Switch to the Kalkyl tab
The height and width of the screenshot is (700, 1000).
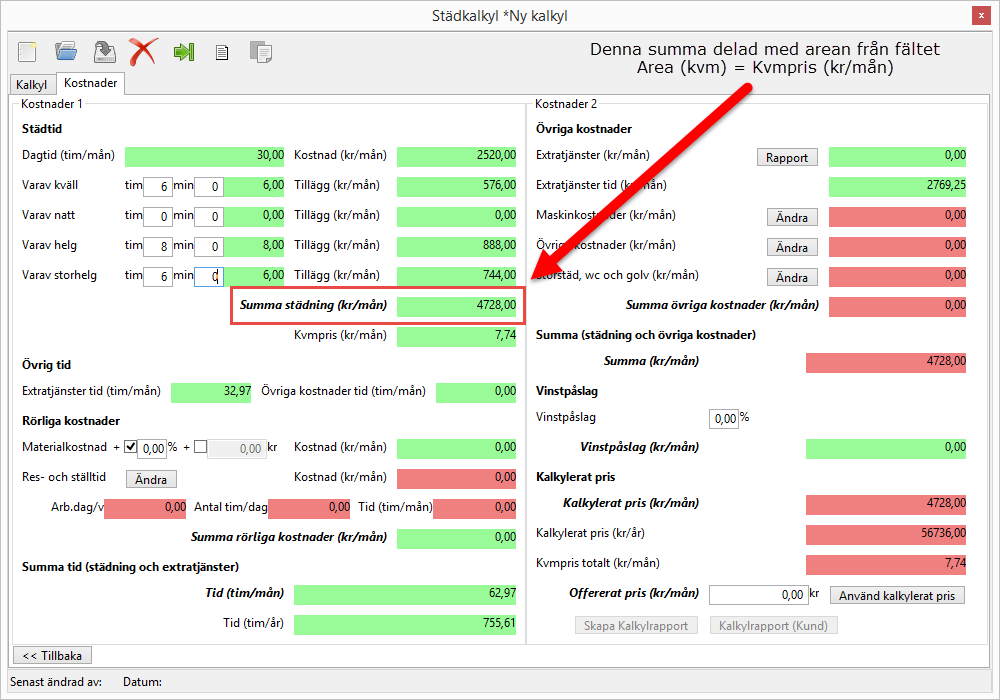click(x=32, y=85)
